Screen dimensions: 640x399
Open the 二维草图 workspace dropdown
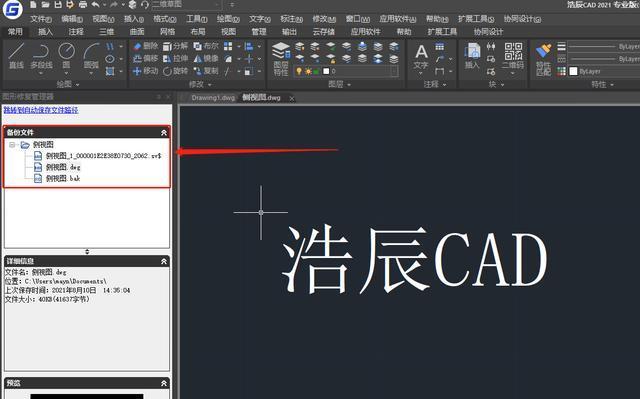[187, 4]
